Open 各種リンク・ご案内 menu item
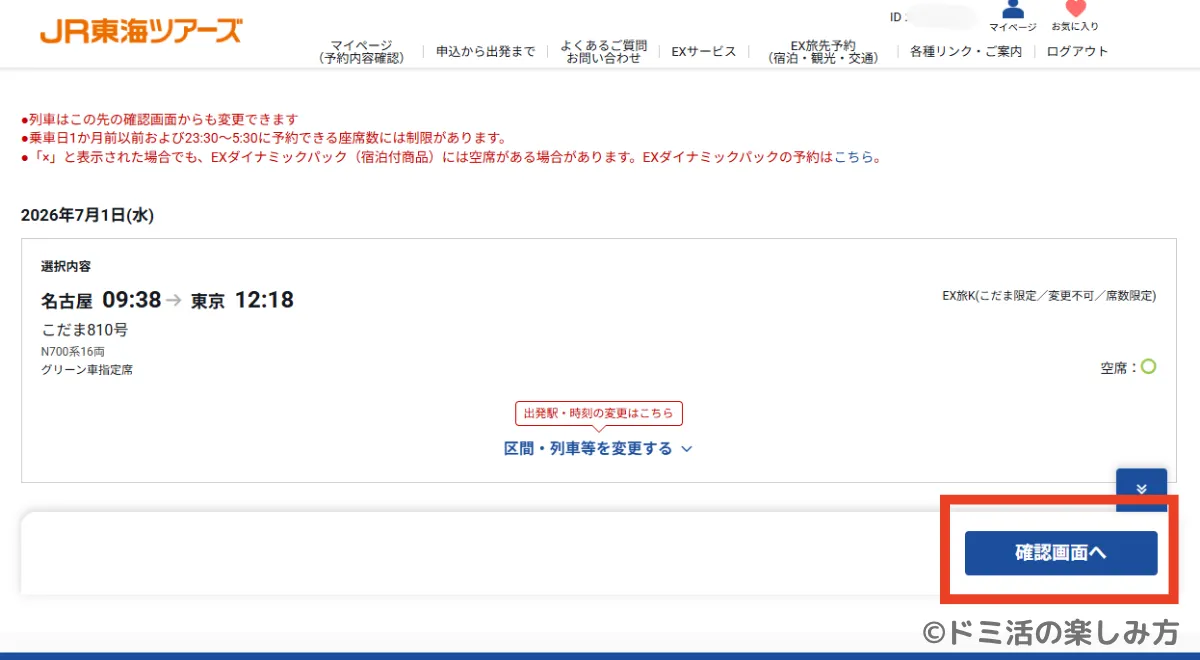1200x660 pixels. (966, 52)
